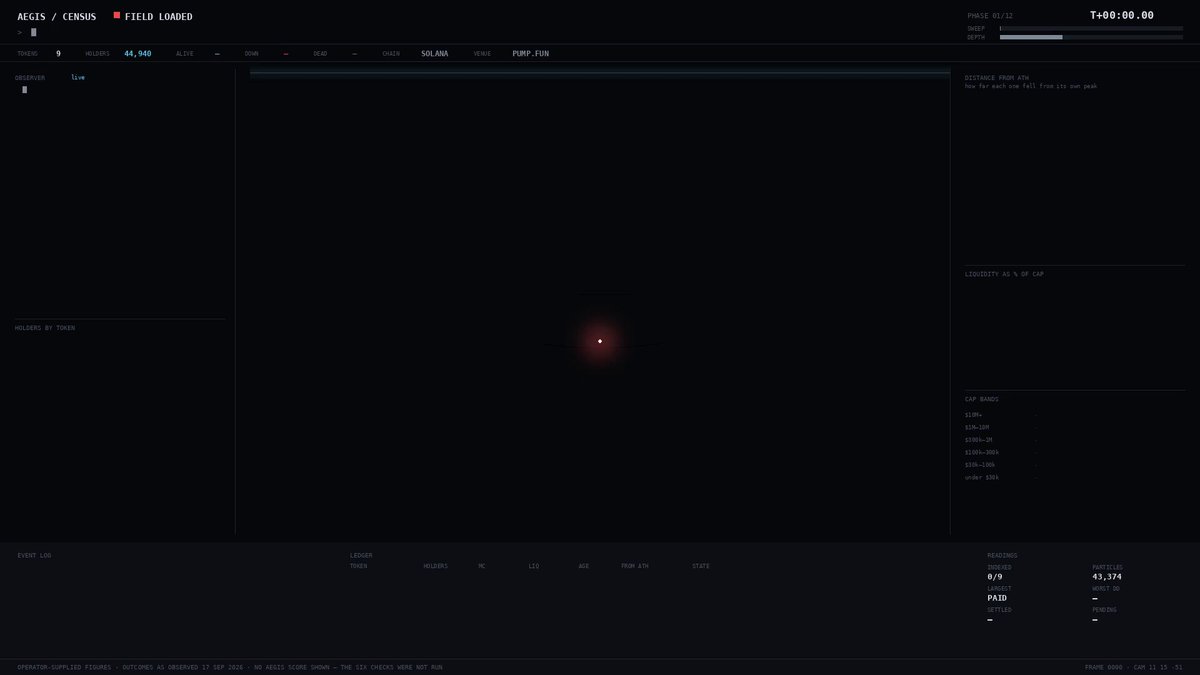Click the AGE column header in ledger
1200x675 pixels.
coord(584,566)
